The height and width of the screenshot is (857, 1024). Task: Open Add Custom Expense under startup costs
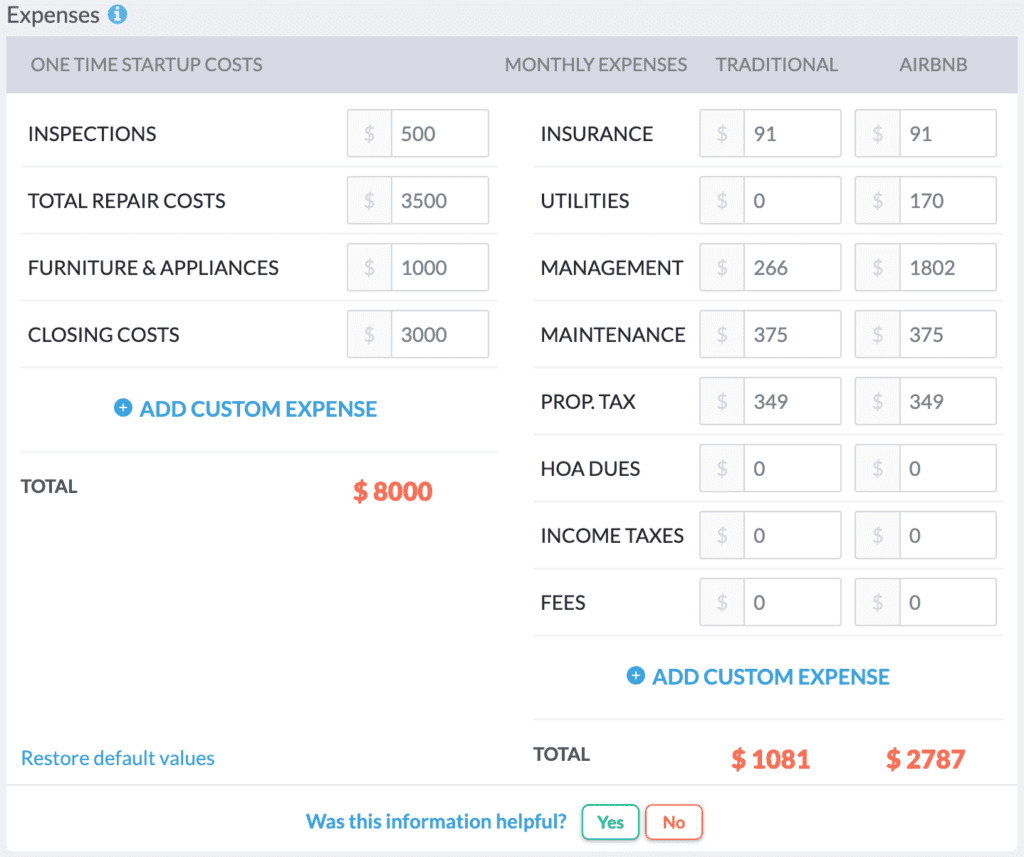click(257, 409)
